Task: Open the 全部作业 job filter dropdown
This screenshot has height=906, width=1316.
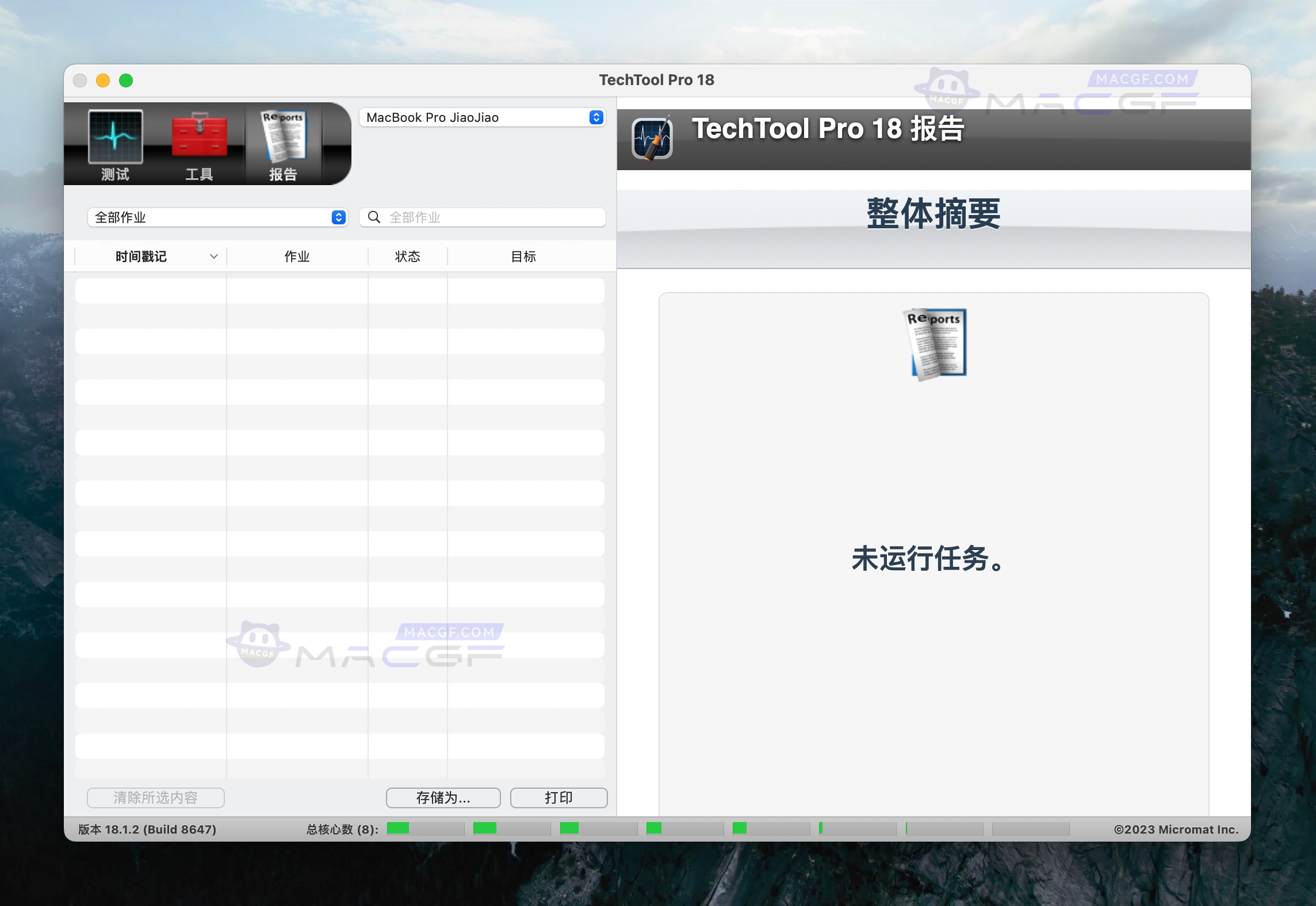Action: (x=217, y=217)
